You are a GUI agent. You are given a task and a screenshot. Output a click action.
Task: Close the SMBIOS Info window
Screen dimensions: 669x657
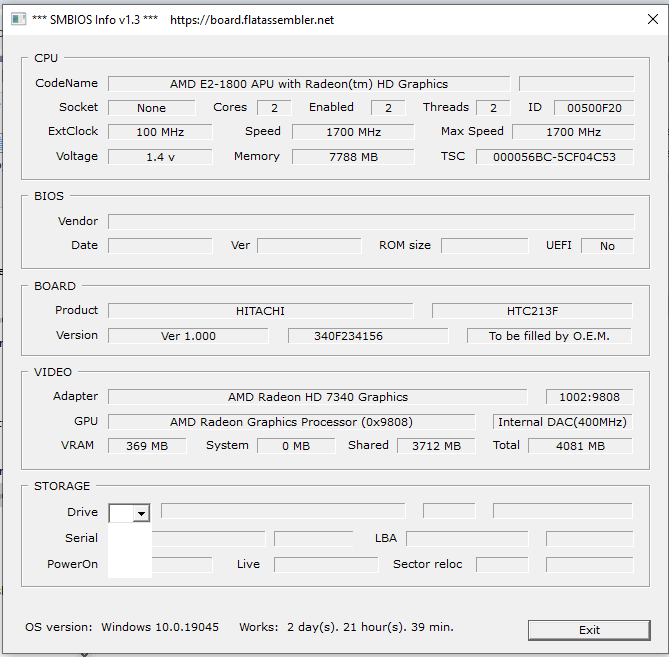[x=652, y=19]
